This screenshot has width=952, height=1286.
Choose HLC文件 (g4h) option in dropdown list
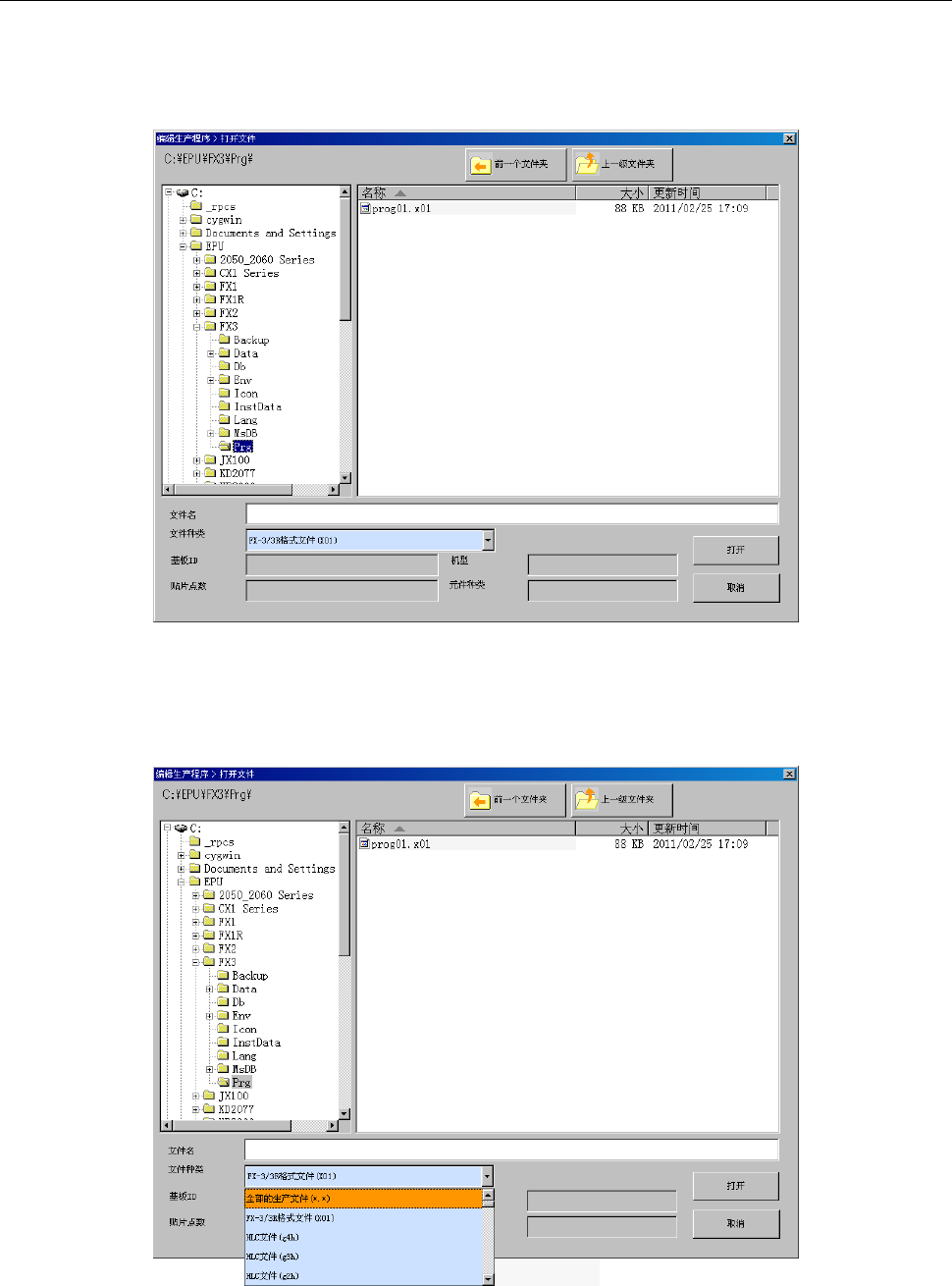pos(363,1237)
